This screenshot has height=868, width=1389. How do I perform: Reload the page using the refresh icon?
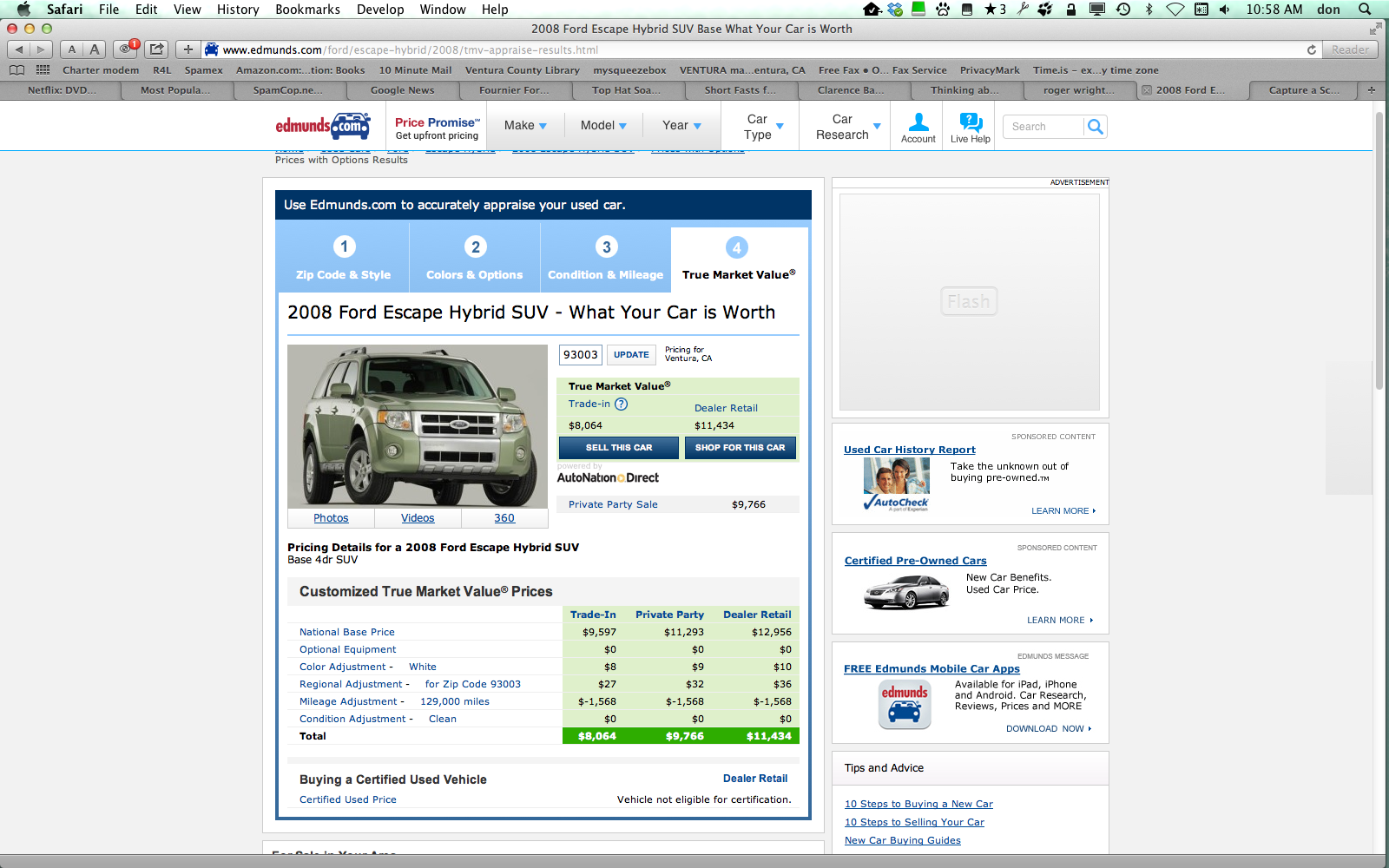point(1311,49)
